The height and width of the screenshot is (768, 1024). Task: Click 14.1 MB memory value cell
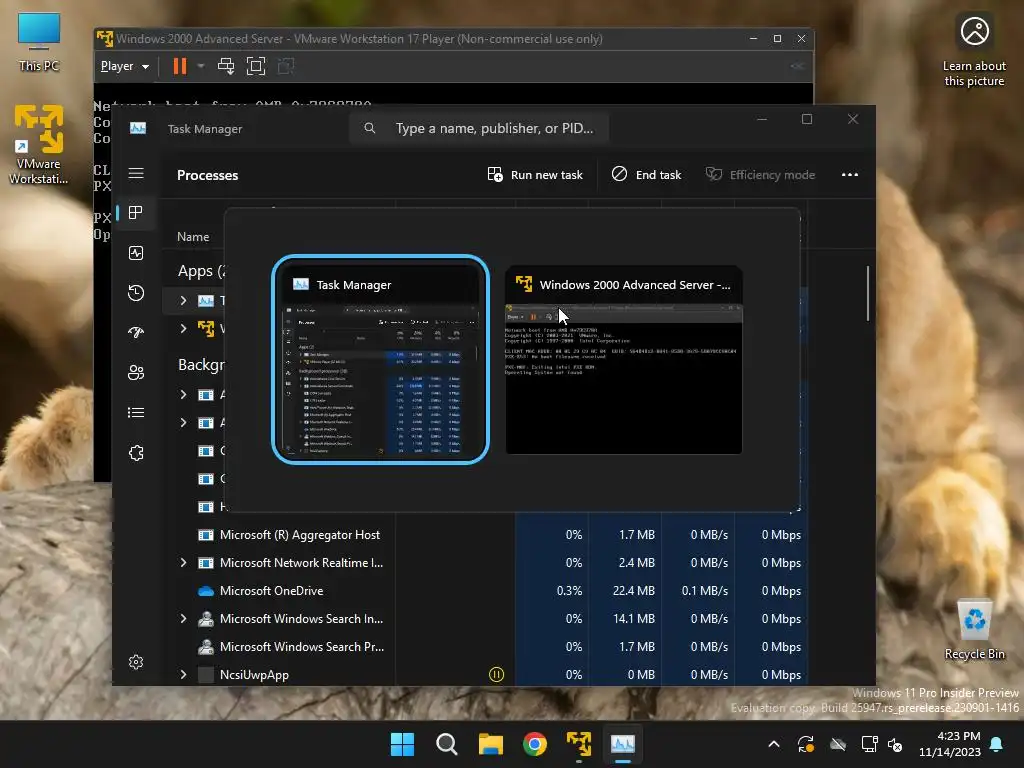[x=625, y=618]
